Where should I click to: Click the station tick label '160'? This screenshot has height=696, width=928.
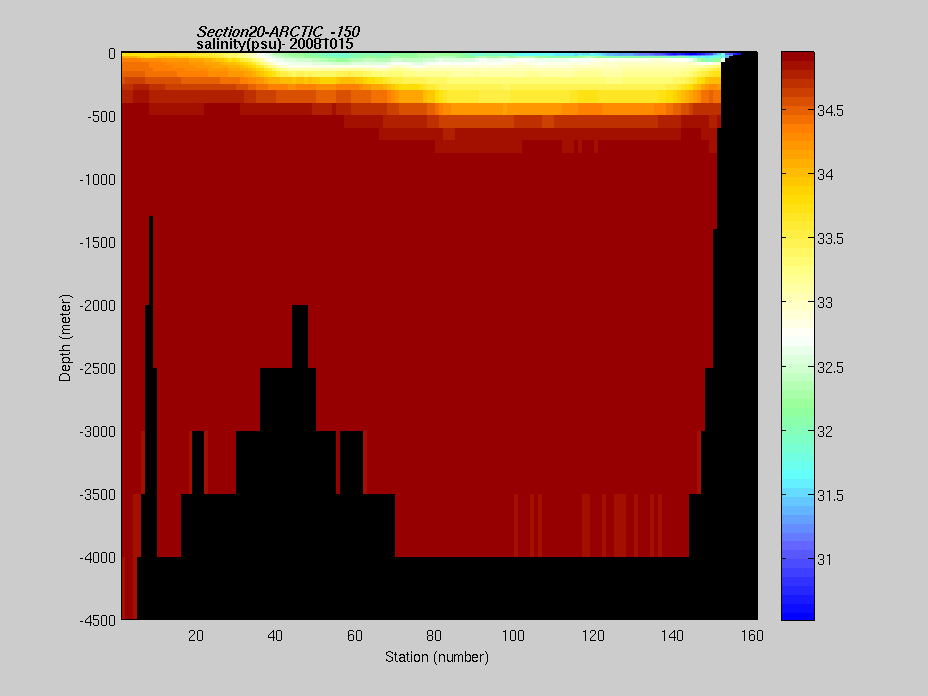click(752, 636)
